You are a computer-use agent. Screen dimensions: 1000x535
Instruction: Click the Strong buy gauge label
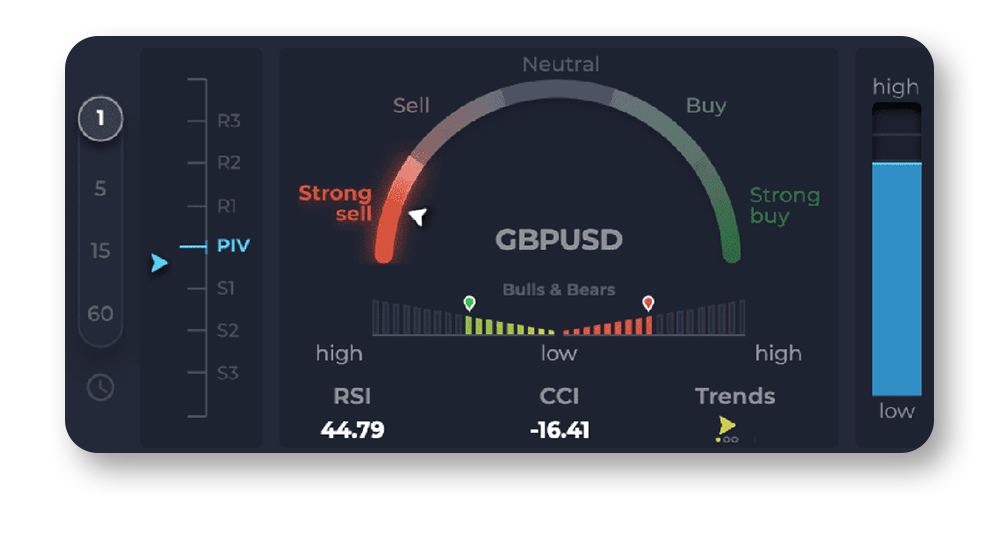784,205
